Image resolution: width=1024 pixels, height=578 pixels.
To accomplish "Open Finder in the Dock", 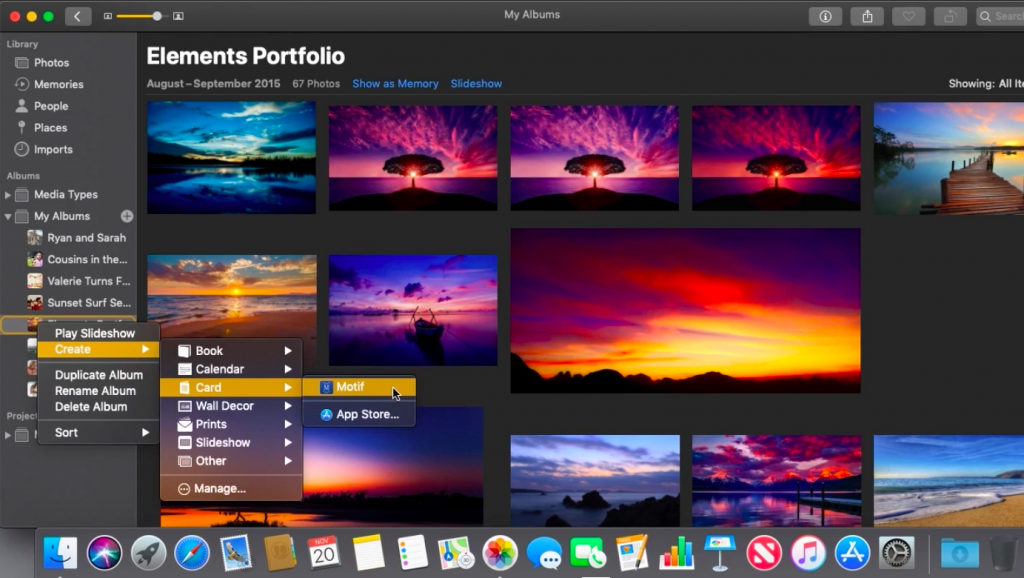I will [x=60, y=553].
